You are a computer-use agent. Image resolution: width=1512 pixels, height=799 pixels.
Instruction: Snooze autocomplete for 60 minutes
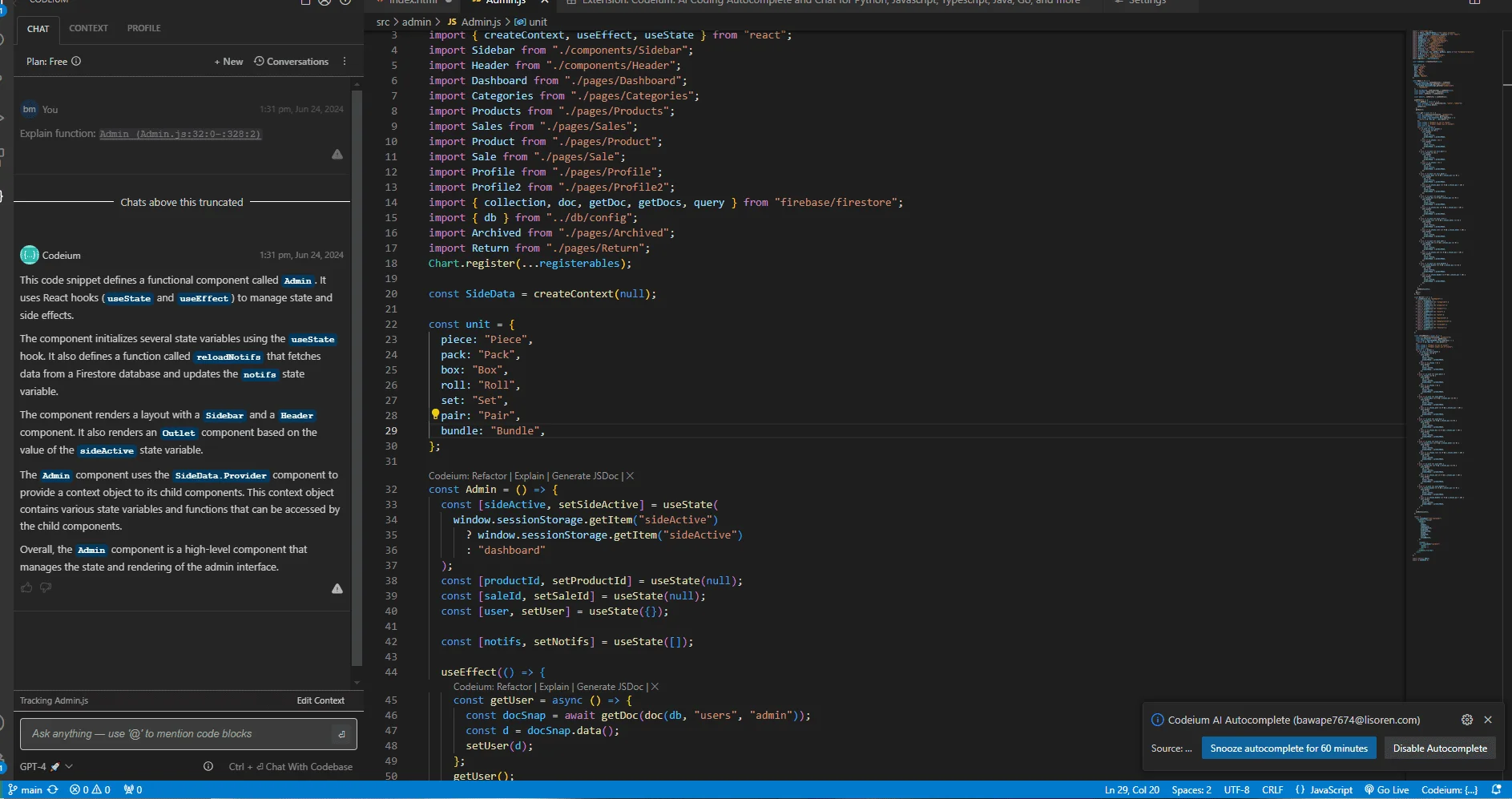point(1288,749)
